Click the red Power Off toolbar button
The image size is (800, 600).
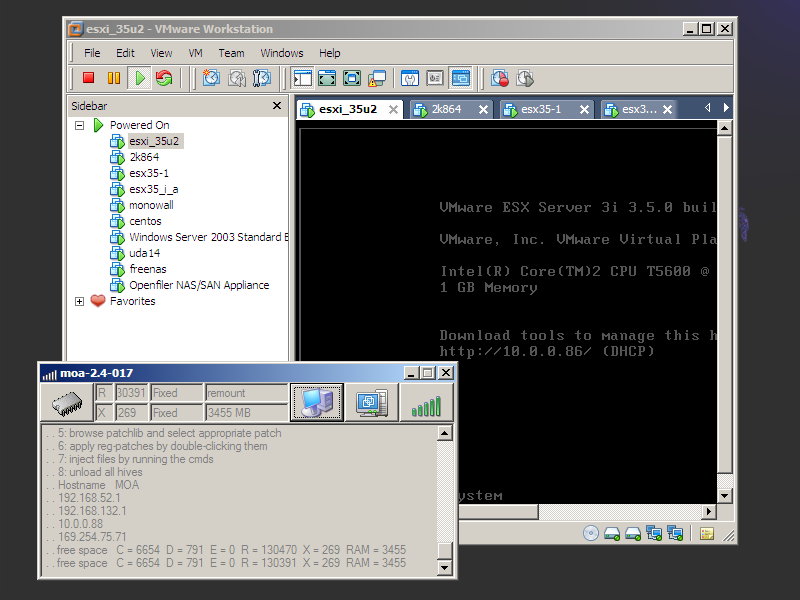click(88, 78)
